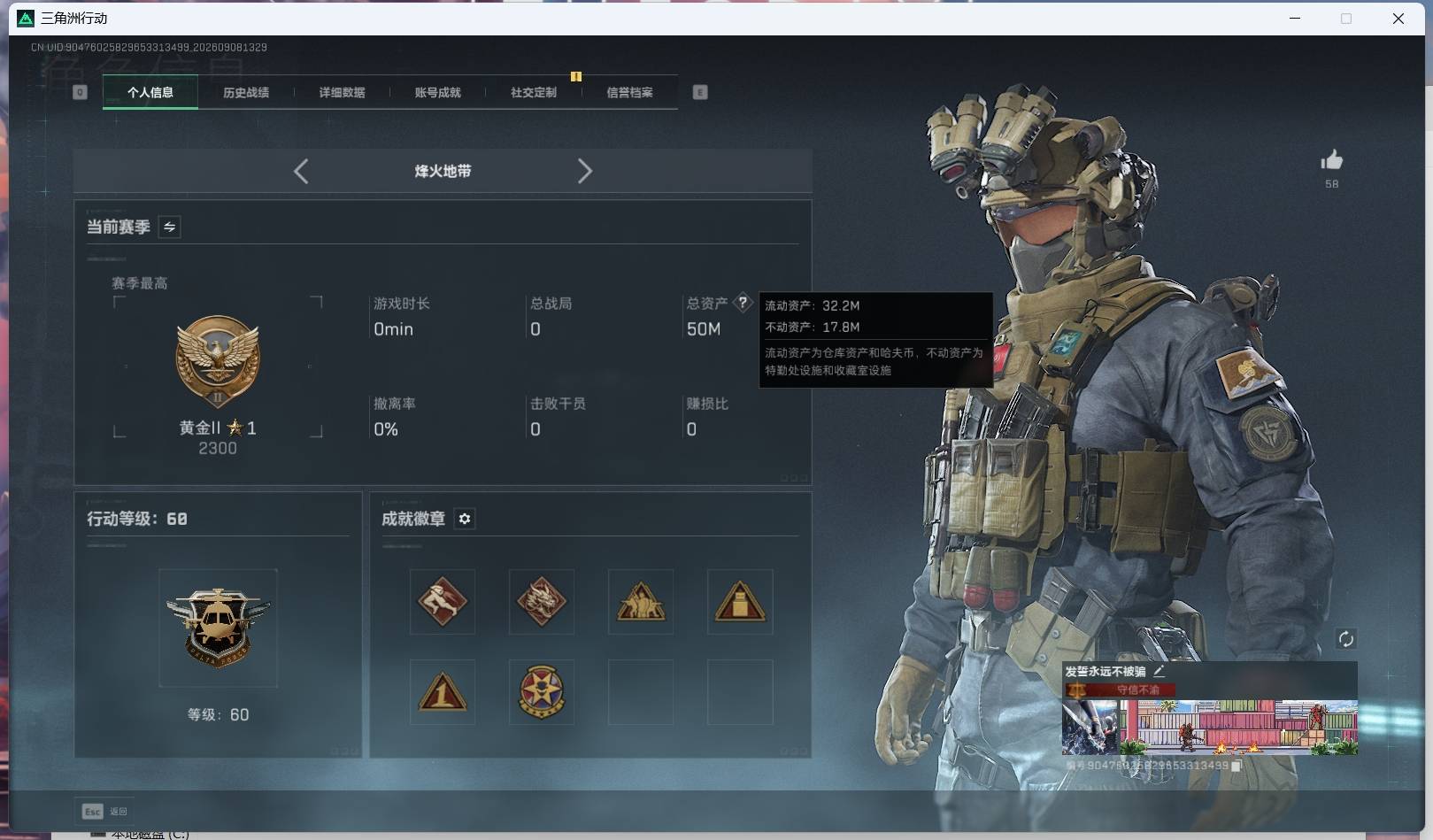
Task: Open the 详细数据 tab
Action: (x=342, y=92)
